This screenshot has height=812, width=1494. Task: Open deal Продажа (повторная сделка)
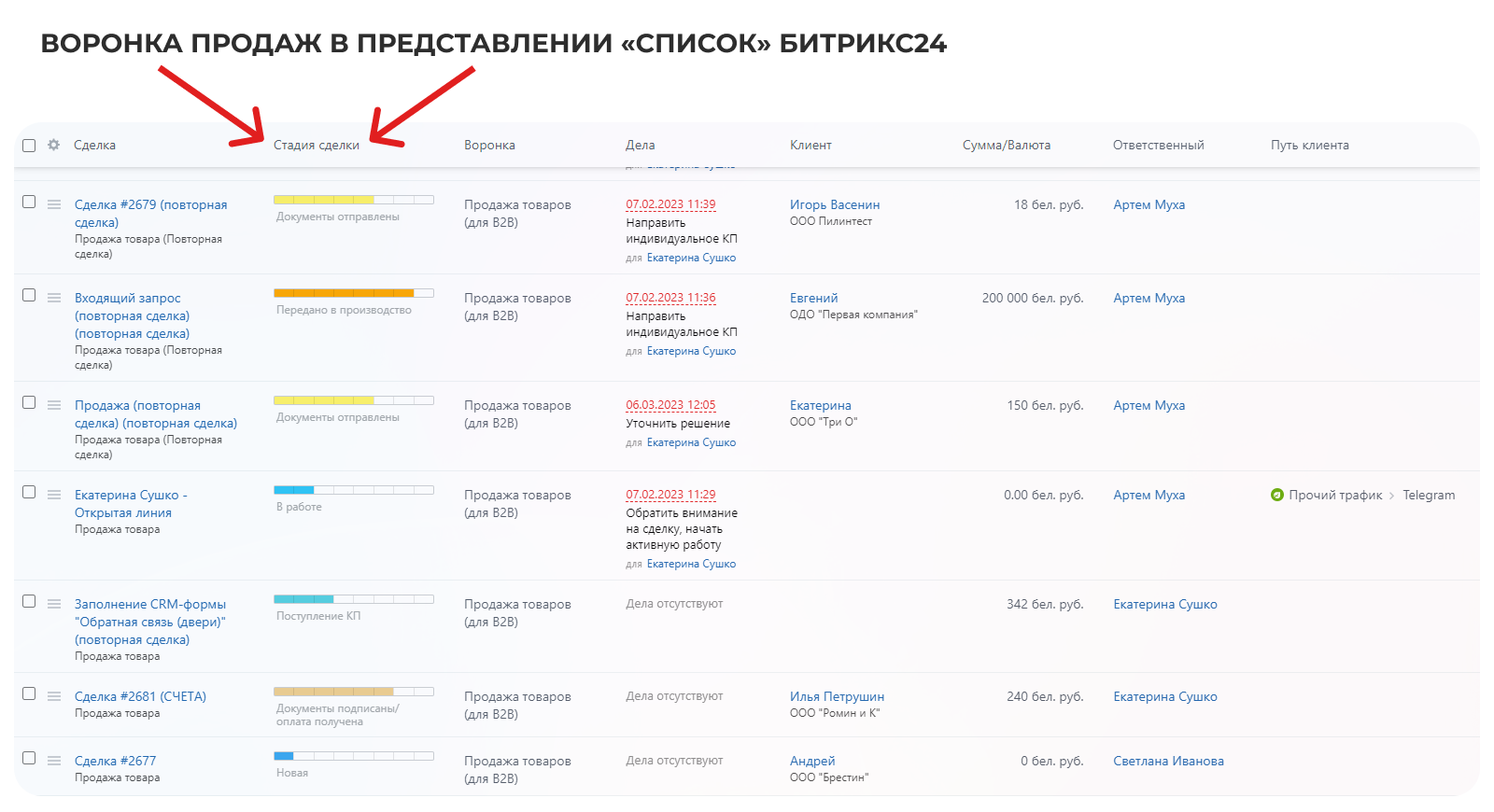pyautogui.click(x=156, y=413)
